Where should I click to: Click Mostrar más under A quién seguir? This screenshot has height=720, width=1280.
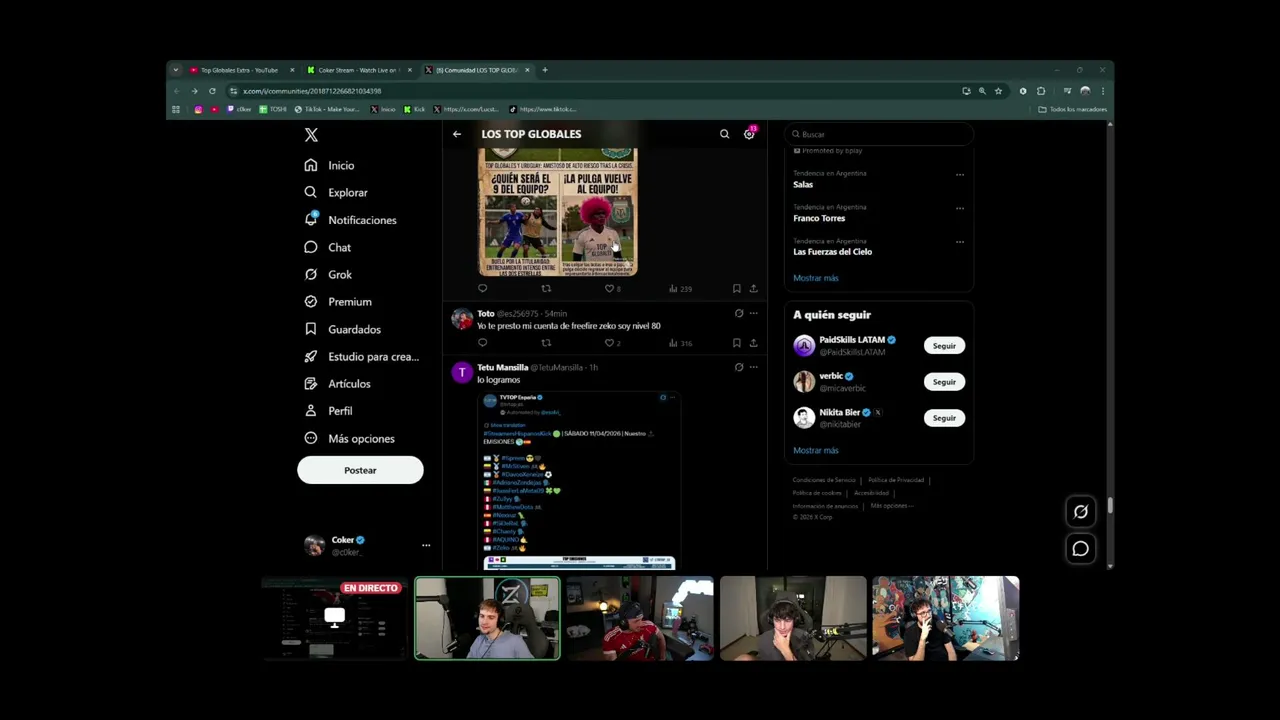click(x=816, y=450)
